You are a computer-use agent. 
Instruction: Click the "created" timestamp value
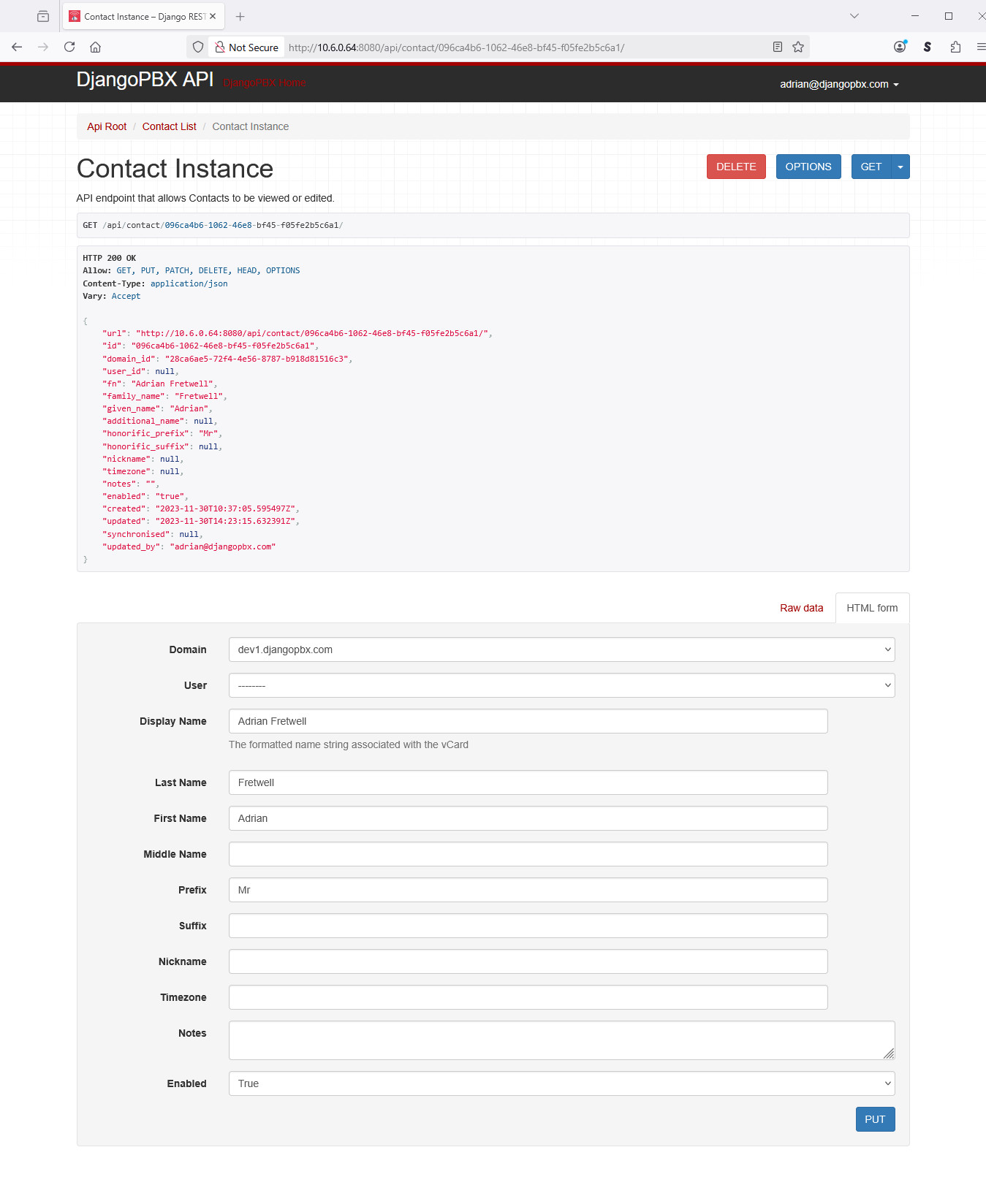pyautogui.click(x=225, y=508)
